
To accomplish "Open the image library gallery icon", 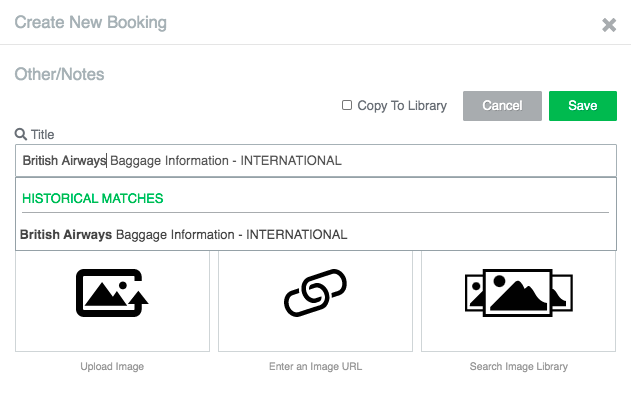I will click(519, 293).
